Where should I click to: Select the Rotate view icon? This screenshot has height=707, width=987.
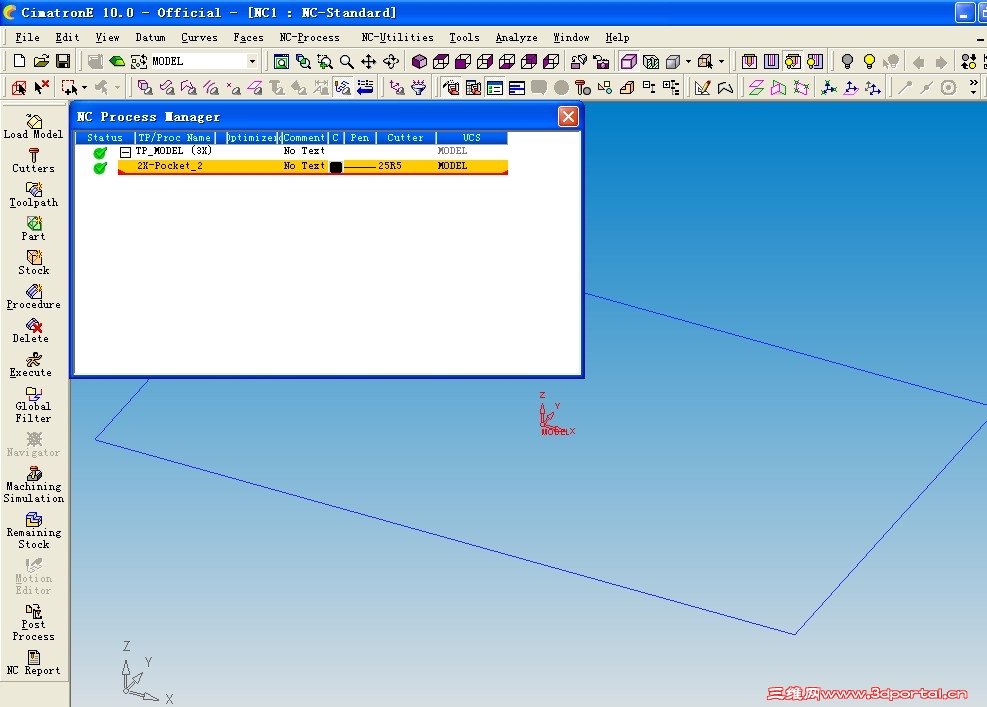click(391, 61)
